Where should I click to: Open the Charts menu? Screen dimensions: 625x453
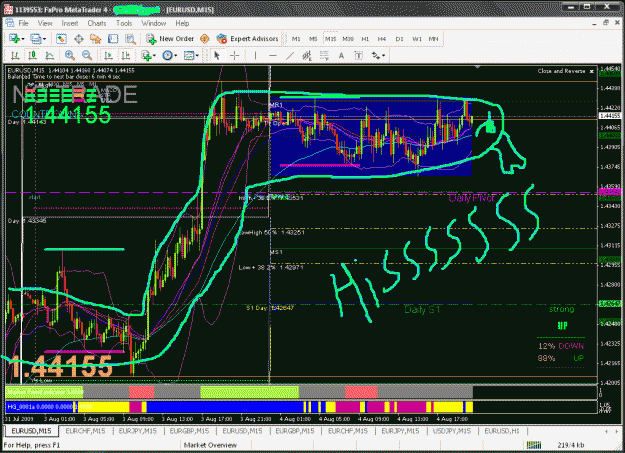tap(97, 23)
